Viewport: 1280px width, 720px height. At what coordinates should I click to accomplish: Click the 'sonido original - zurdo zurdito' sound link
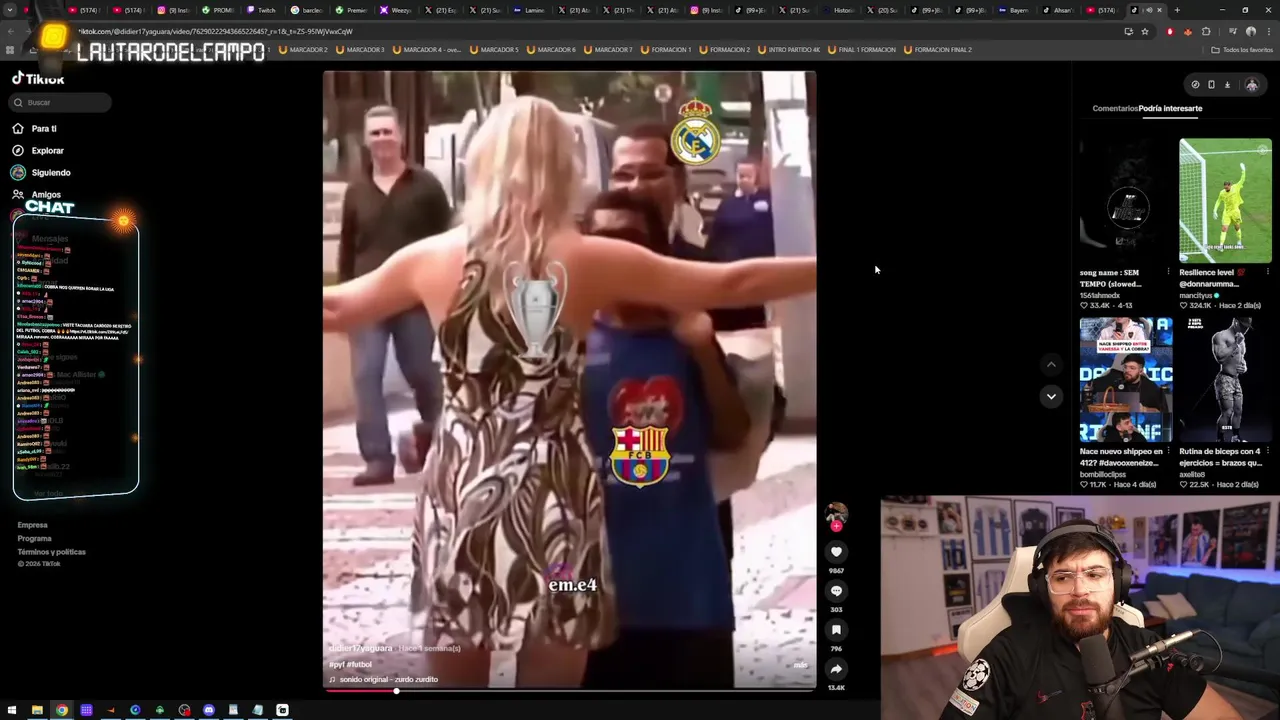(384, 679)
